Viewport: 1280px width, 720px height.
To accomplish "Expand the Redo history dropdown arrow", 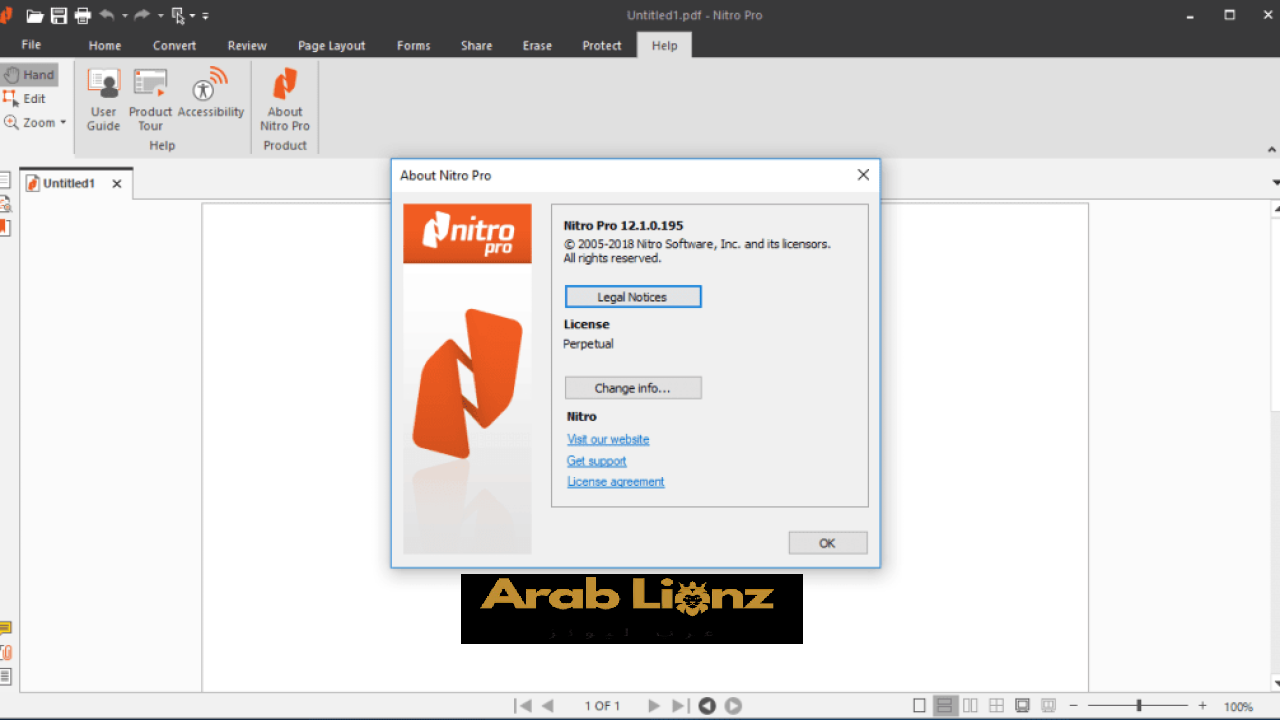I will click(x=160, y=16).
